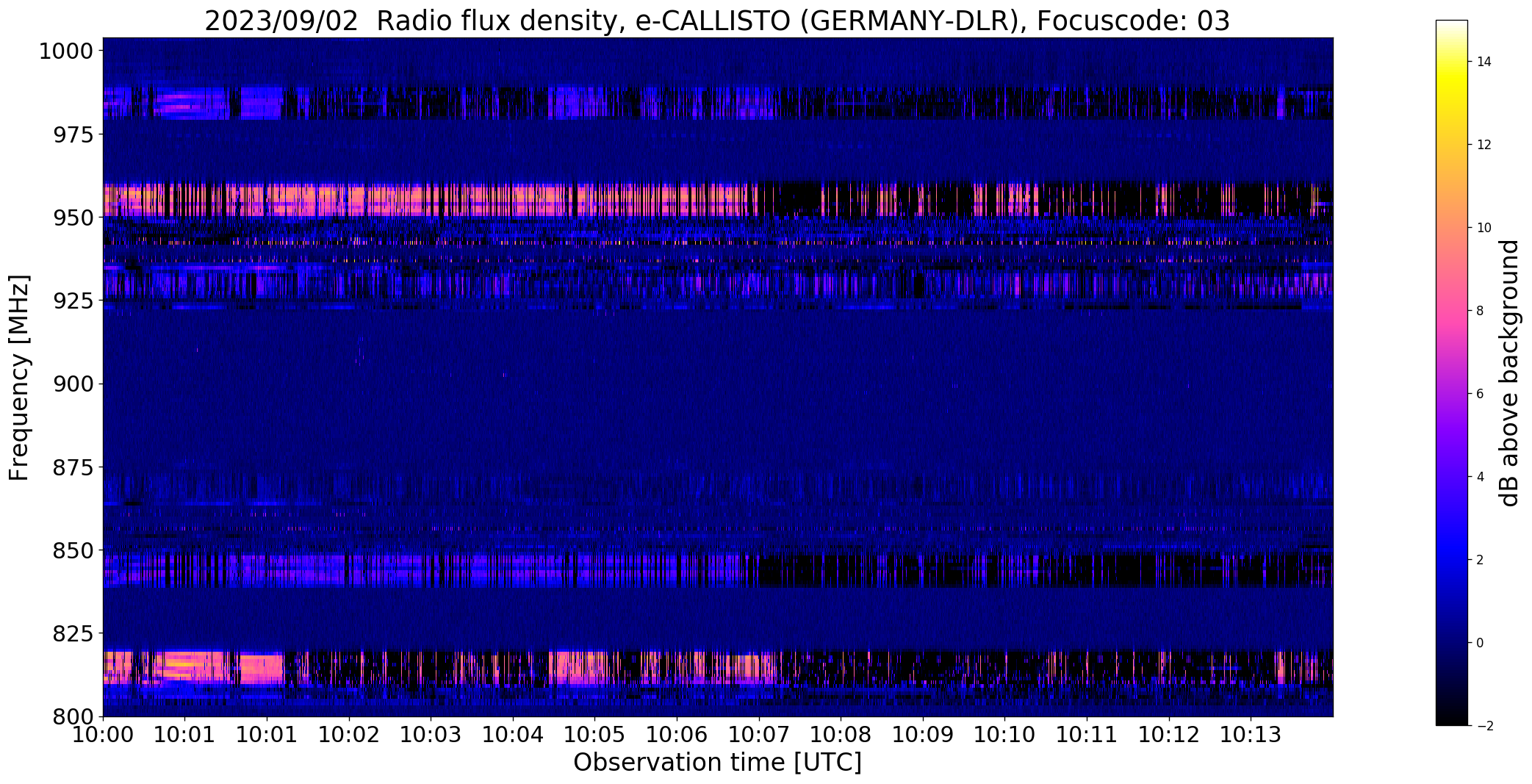Click the colorbar tick labeled 6

pos(1481,394)
